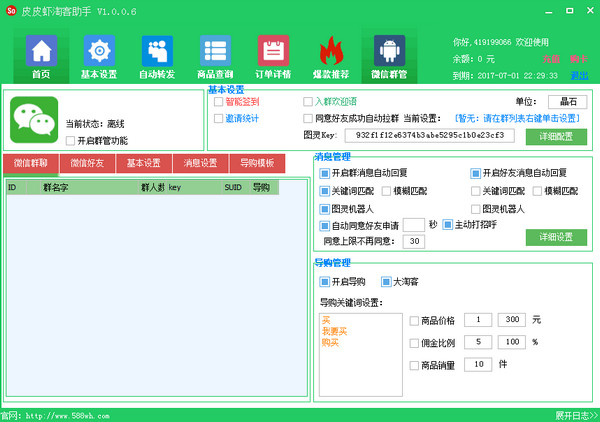This screenshot has width=600, height=422.
Task: Click the 暂无:请在群列表右键单击设置 text
Action: pos(517,119)
